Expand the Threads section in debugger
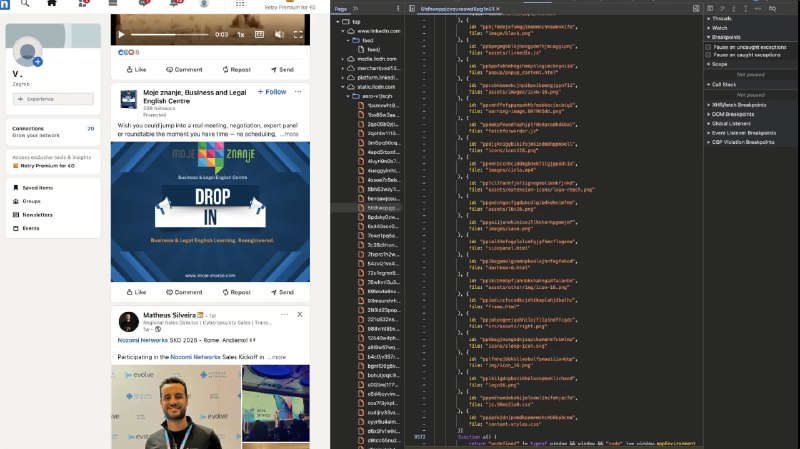The height and width of the screenshot is (449, 800). coord(720,19)
